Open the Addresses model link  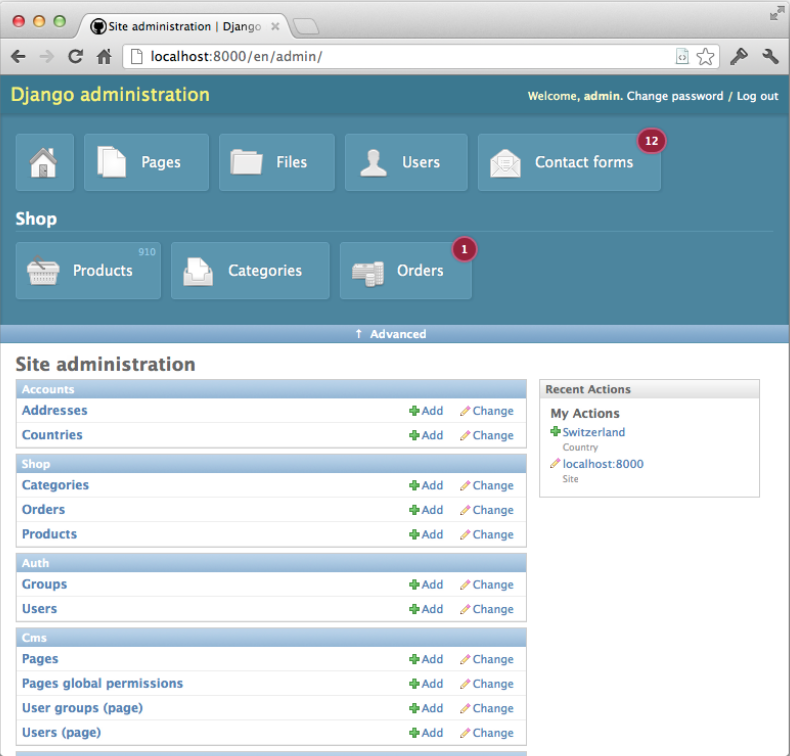54,410
